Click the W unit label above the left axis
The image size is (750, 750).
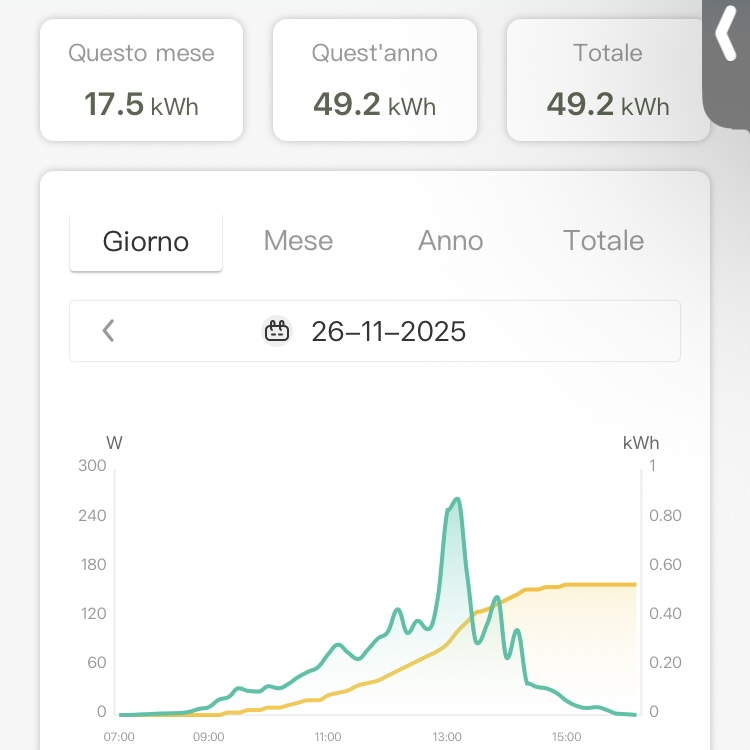pyautogui.click(x=113, y=443)
